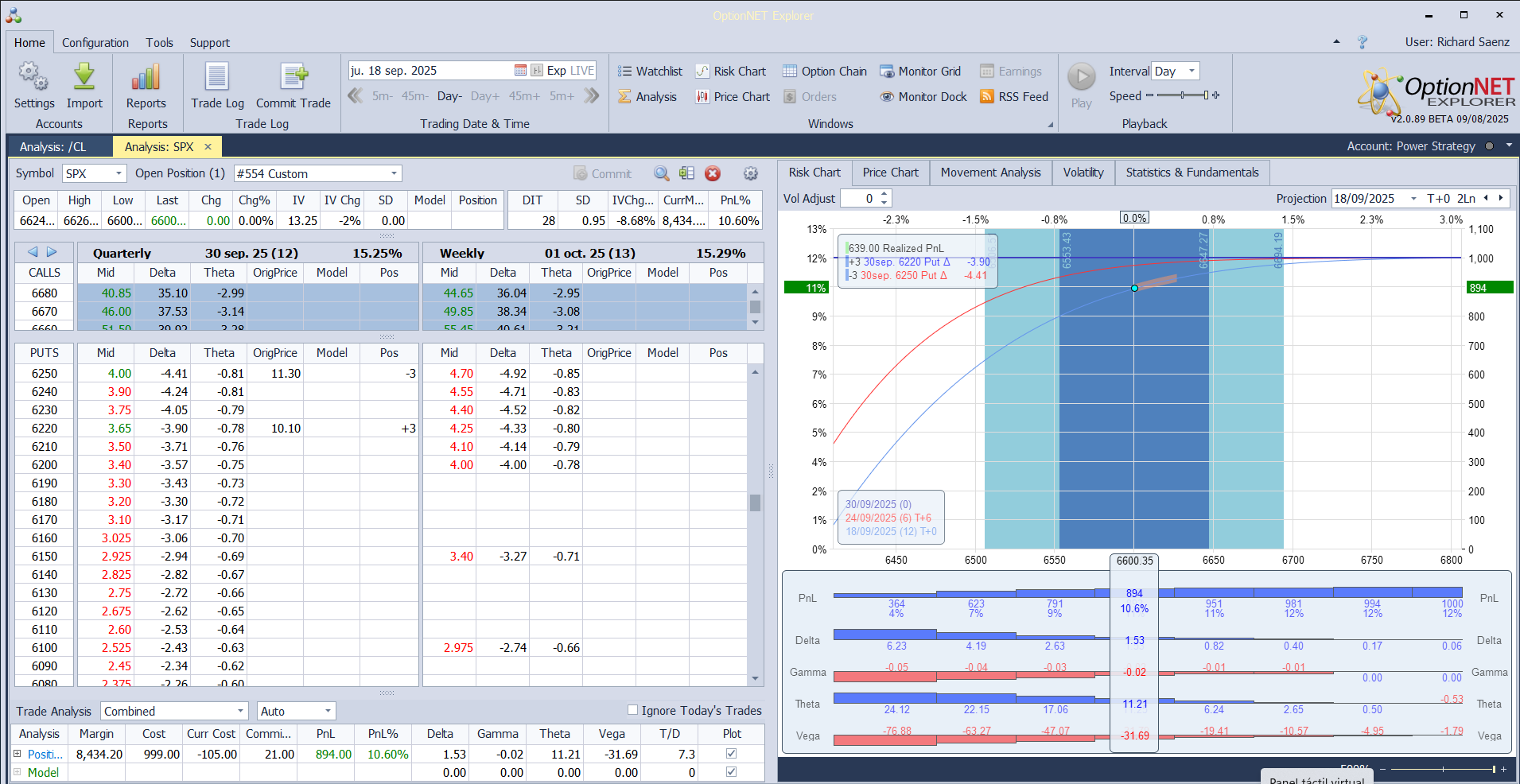The height and width of the screenshot is (784, 1520).
Task: Step back one day with Day-
Action: pos(449,96)
